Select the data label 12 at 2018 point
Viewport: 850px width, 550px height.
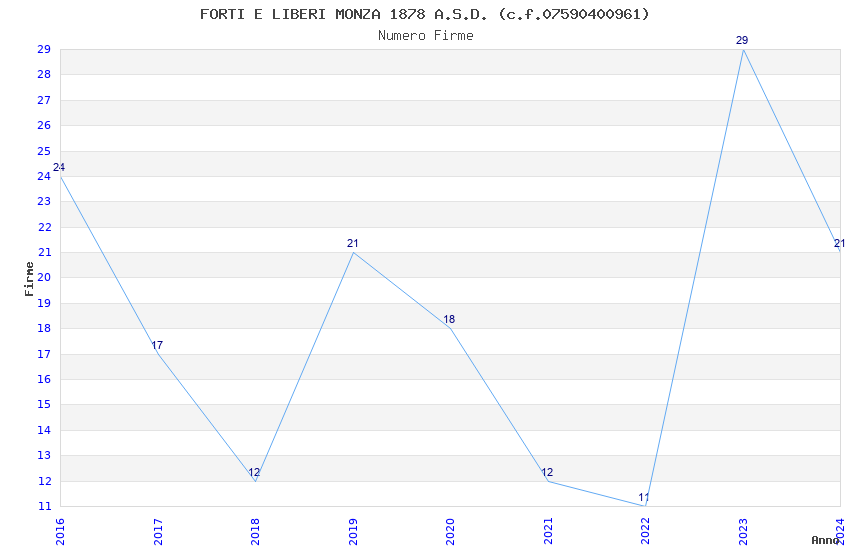pyautogui.click(x=254, y=473)
